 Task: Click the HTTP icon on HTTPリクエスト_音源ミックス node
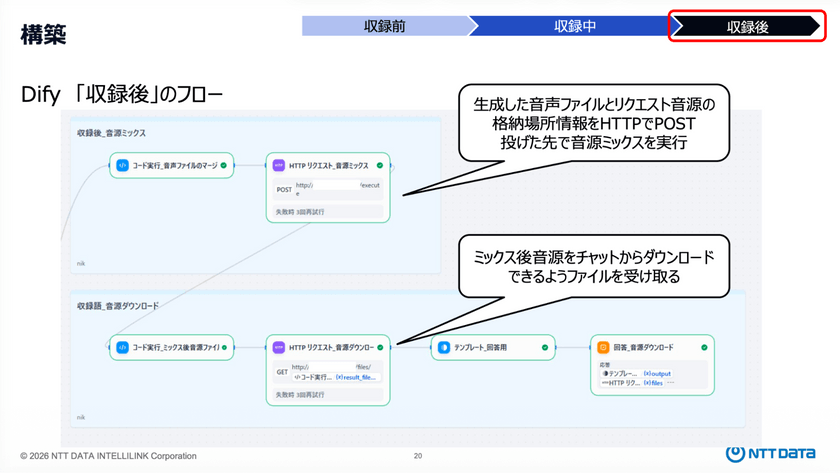pyautogui.click(x=279, y=166)
